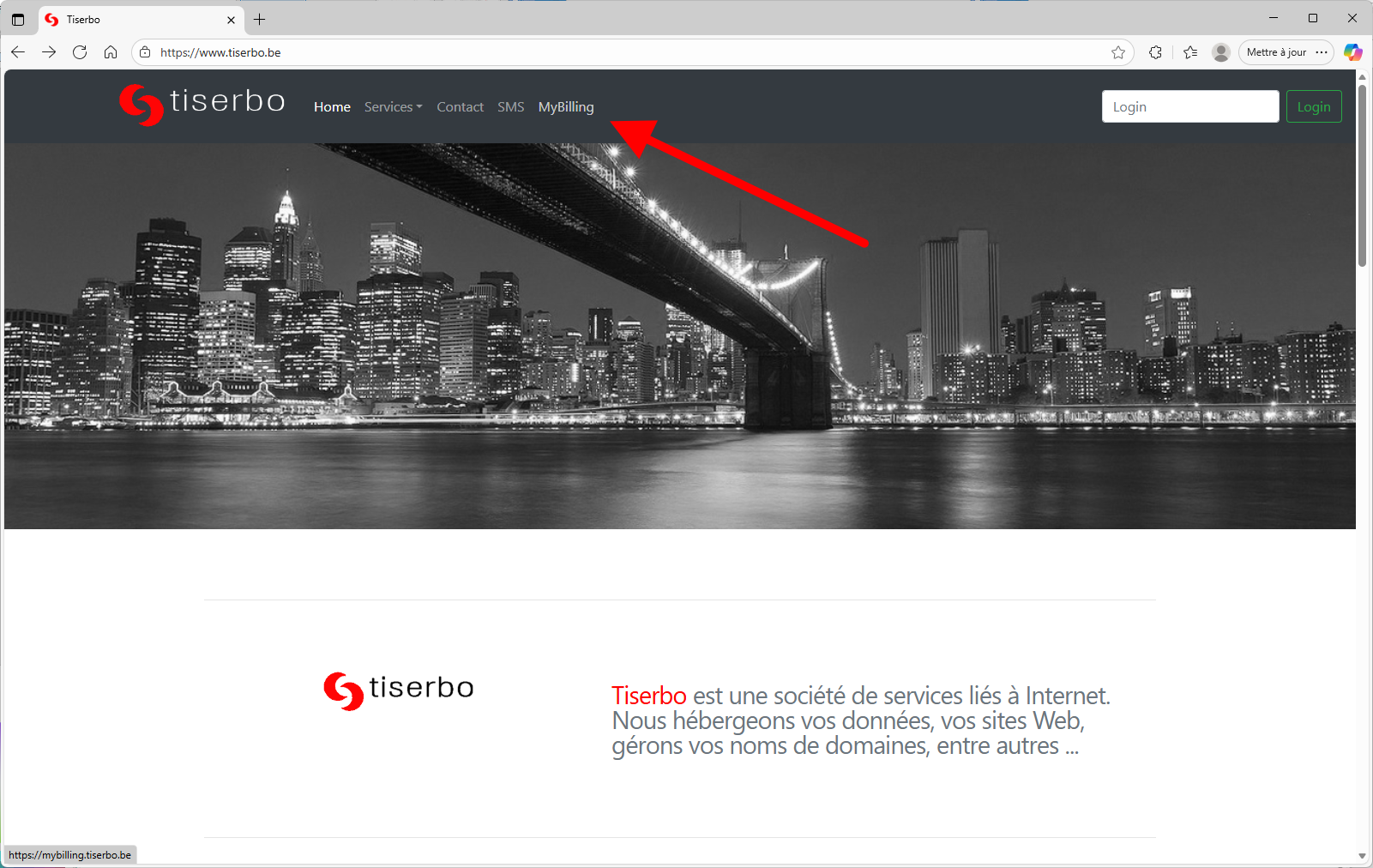This screenshot has height=868, width=1373.
Task: Open the MyBilling link
Action: (x=565, y=106)
